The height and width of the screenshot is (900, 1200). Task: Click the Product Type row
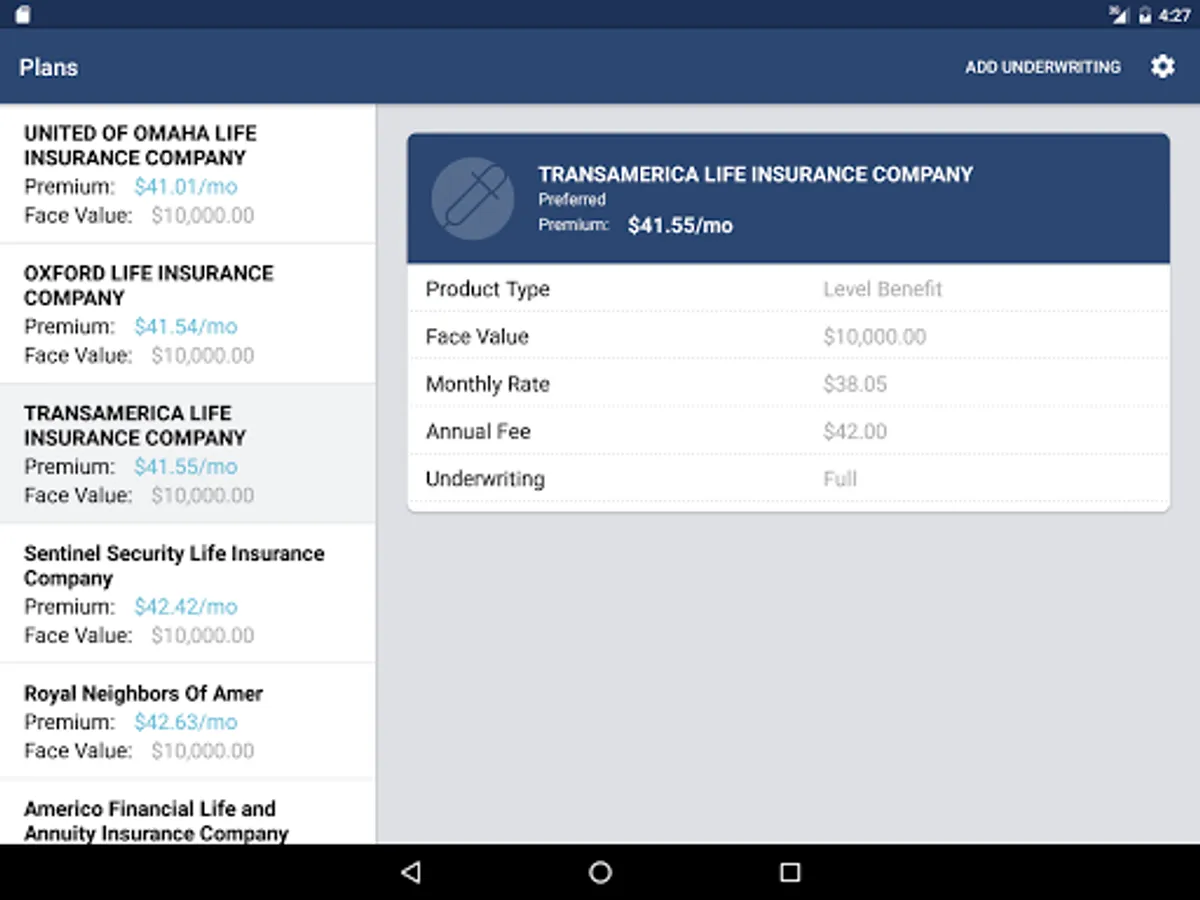788,288
